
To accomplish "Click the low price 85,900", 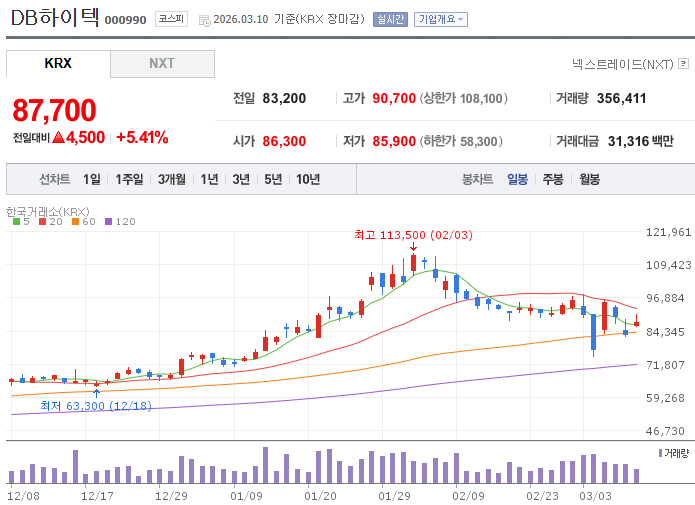I will point(394,141).
